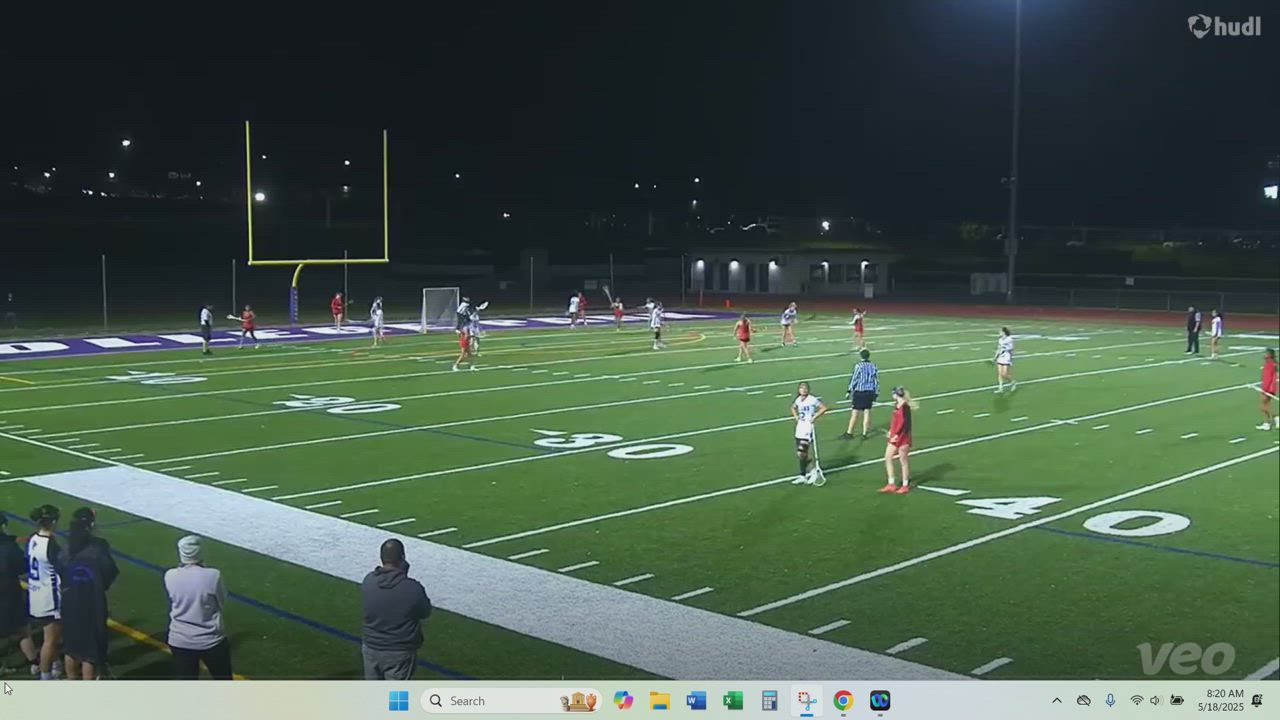Click the microphone tray icon
Screen dimensions: 1280x720
(1110, 701)
